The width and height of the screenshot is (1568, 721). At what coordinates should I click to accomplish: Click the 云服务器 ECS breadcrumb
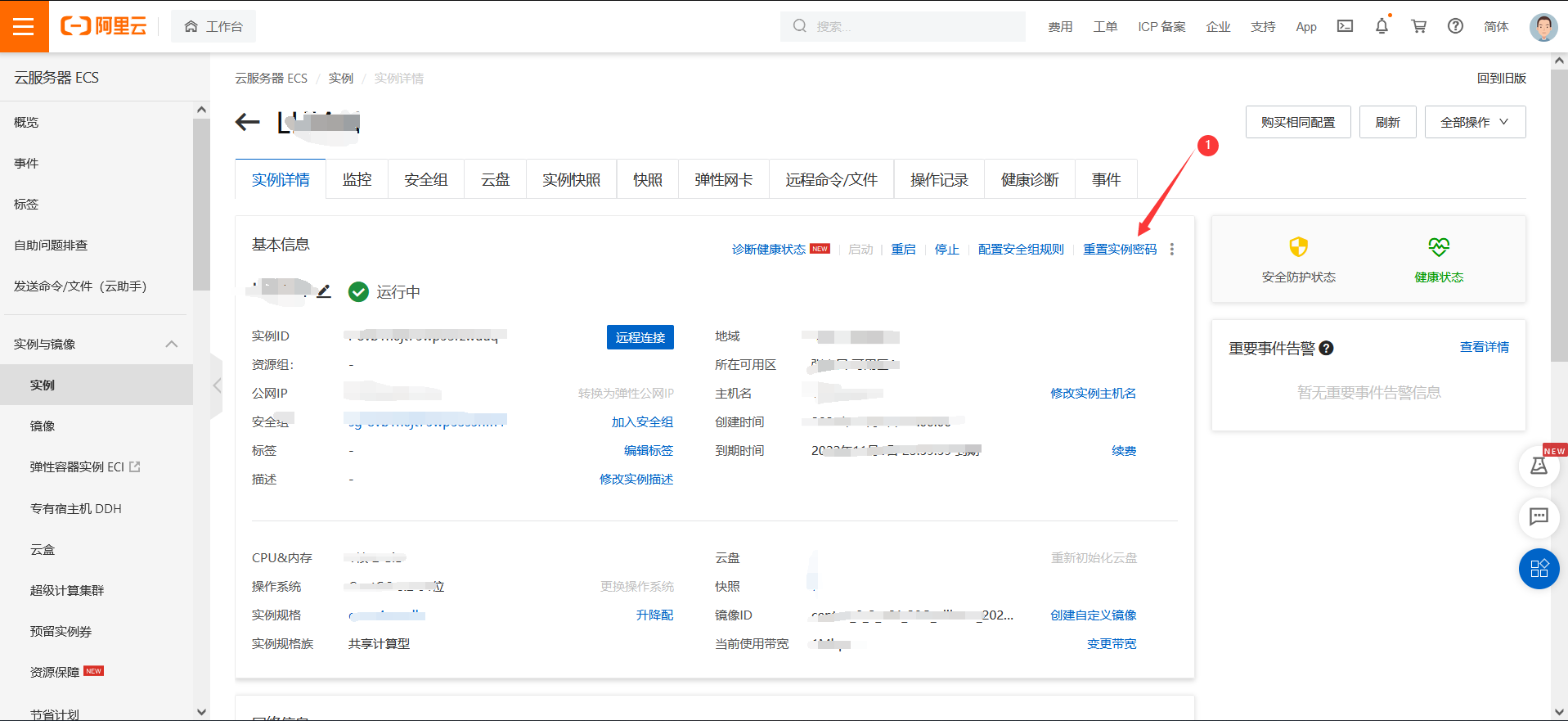tap(271, 79)
